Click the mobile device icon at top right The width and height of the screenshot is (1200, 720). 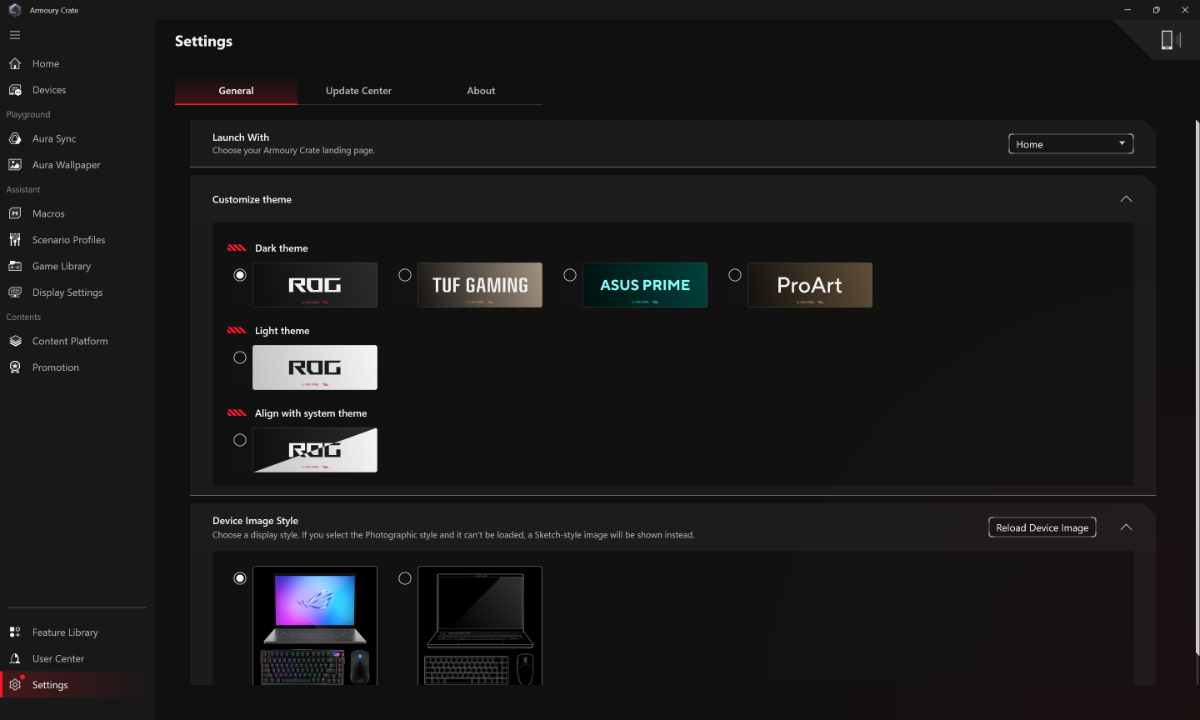click(1167, 40)
